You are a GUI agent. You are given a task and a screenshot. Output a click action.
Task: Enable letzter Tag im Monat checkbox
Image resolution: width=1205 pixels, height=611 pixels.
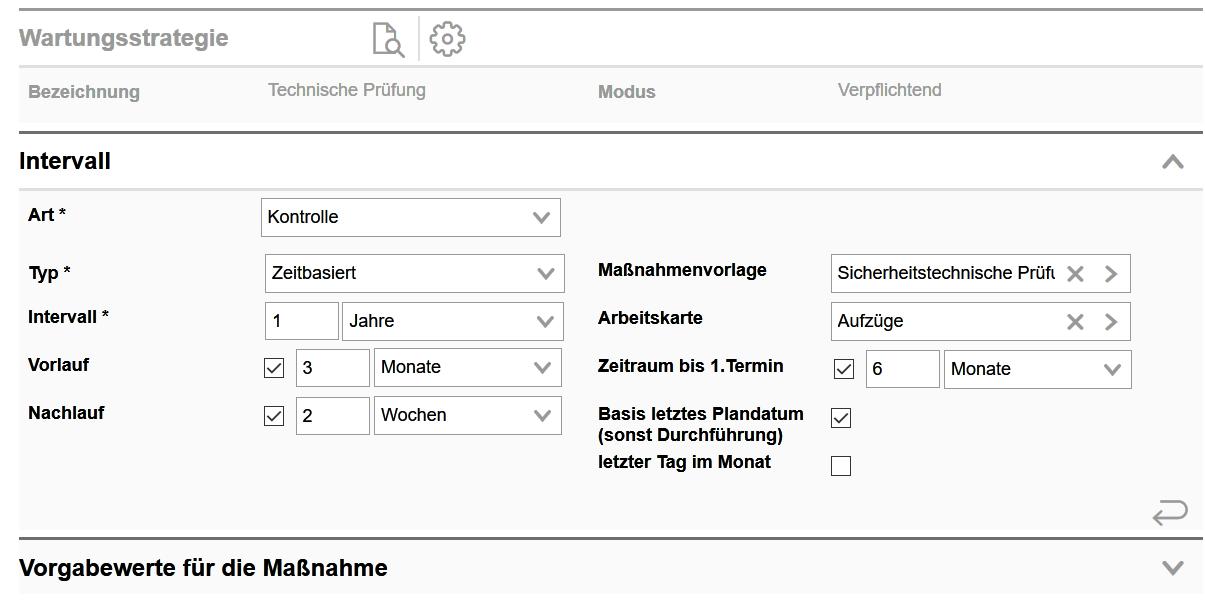click(841, 466)
